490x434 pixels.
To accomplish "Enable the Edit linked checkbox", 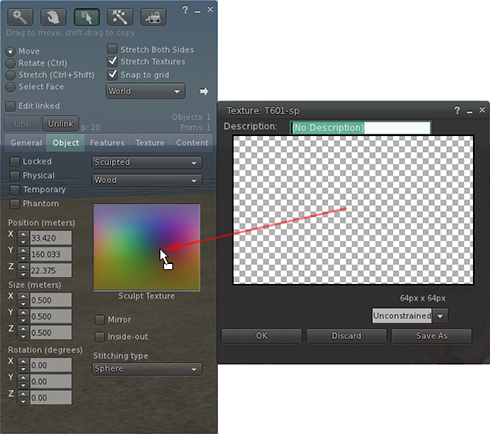I will (x=11, y=106).
